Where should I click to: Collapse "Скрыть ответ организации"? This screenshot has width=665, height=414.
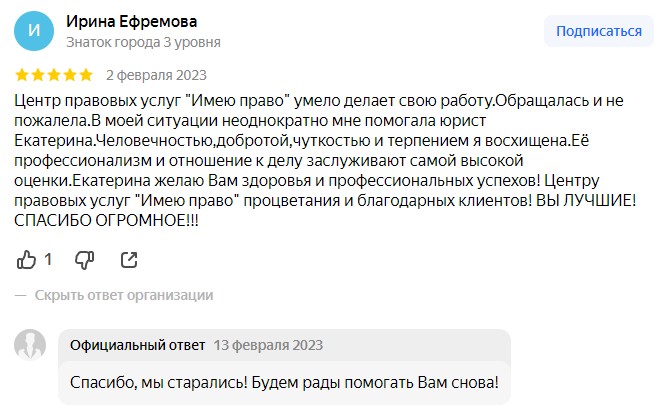click(124, 295)
